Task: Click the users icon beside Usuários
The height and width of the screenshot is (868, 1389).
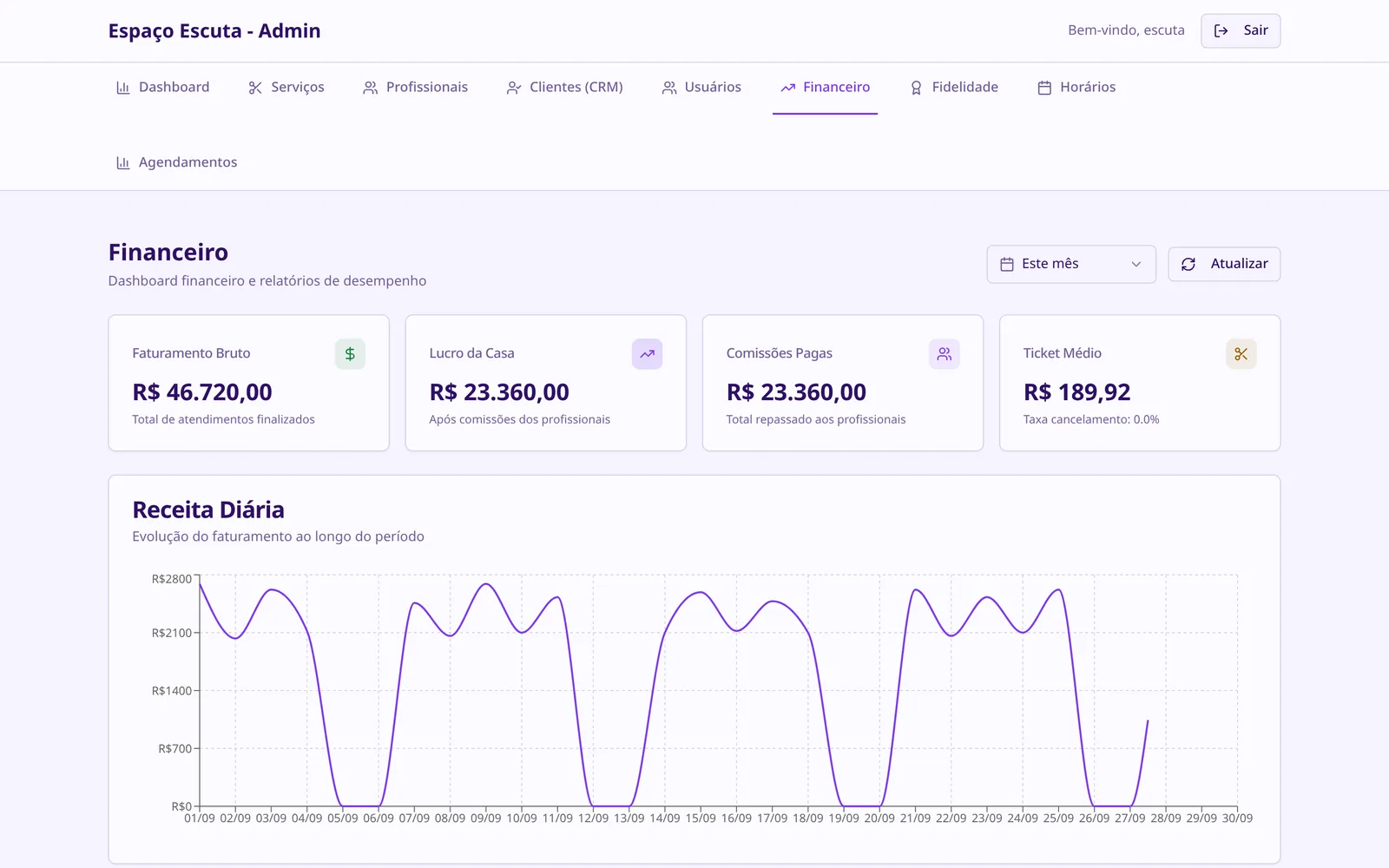Action: click(669, 88)
